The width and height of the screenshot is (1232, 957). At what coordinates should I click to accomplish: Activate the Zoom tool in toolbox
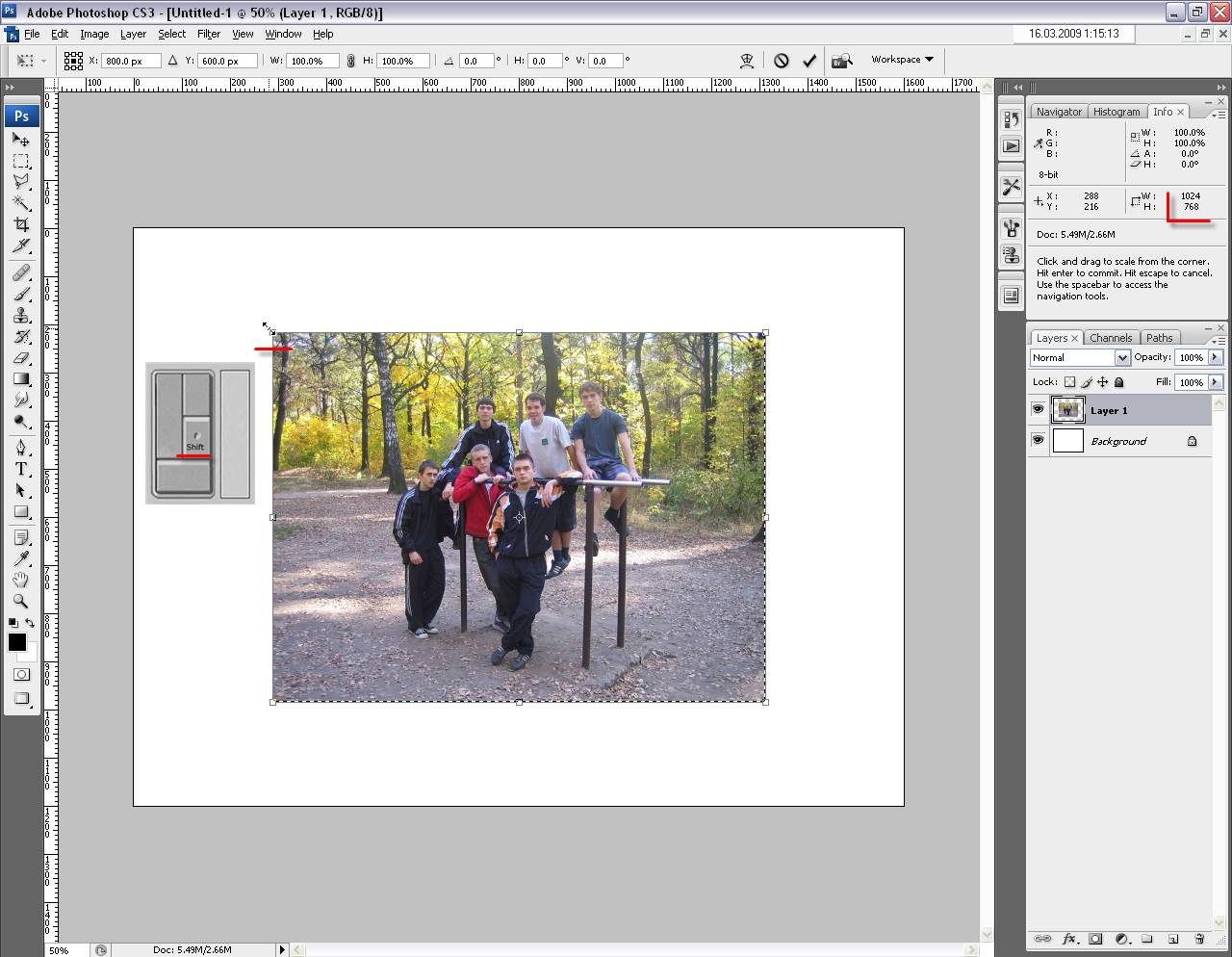[21, 602]
